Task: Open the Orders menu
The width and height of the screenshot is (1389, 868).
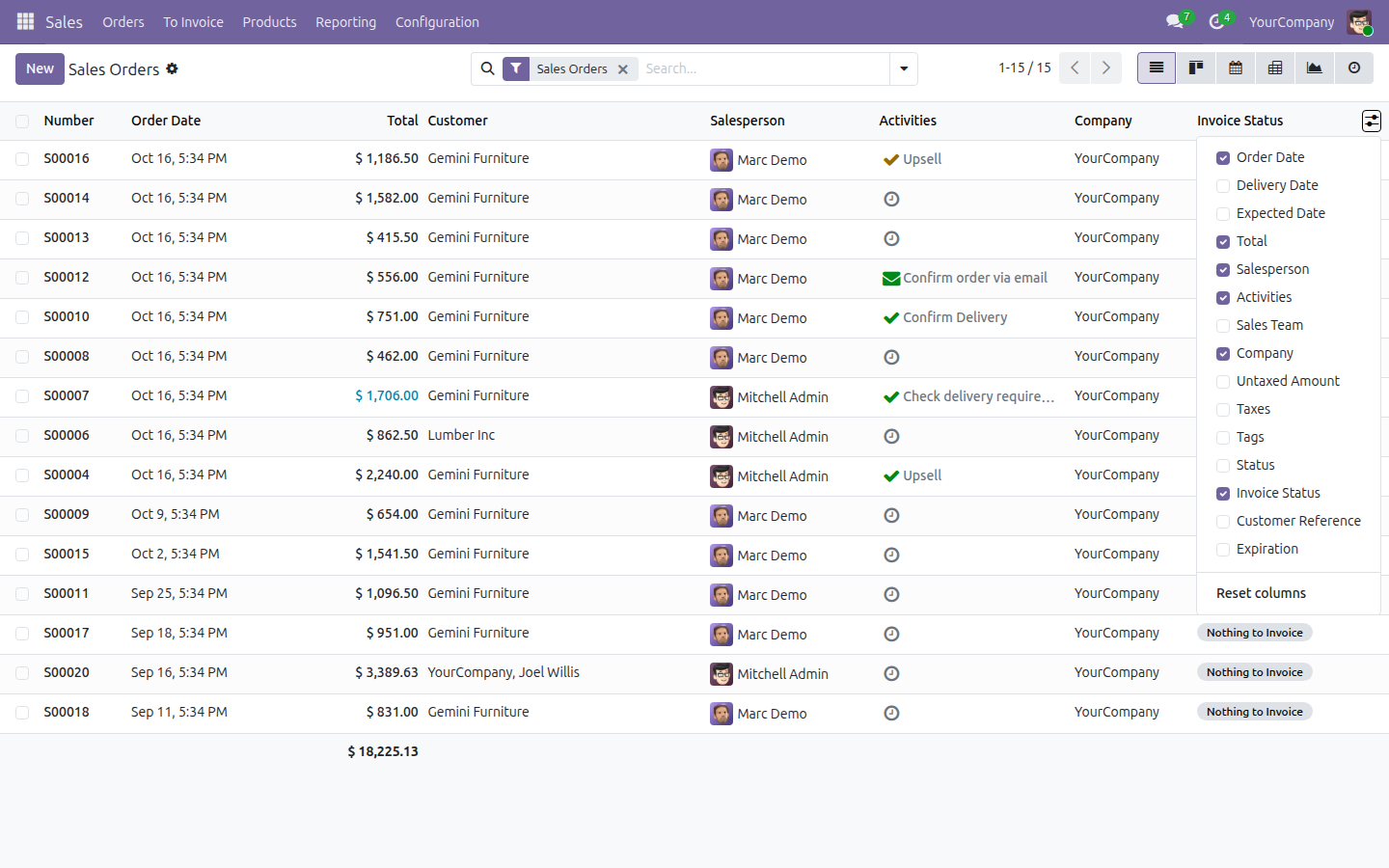Action: click(123, 22)
